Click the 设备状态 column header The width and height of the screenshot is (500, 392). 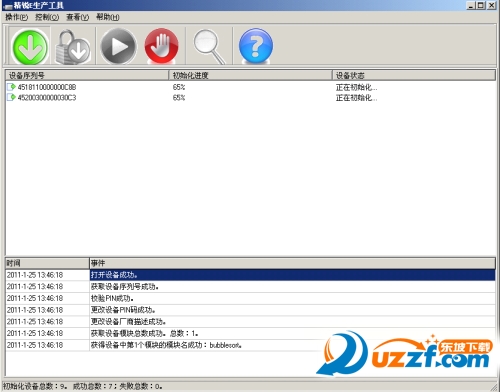(414, 75)
